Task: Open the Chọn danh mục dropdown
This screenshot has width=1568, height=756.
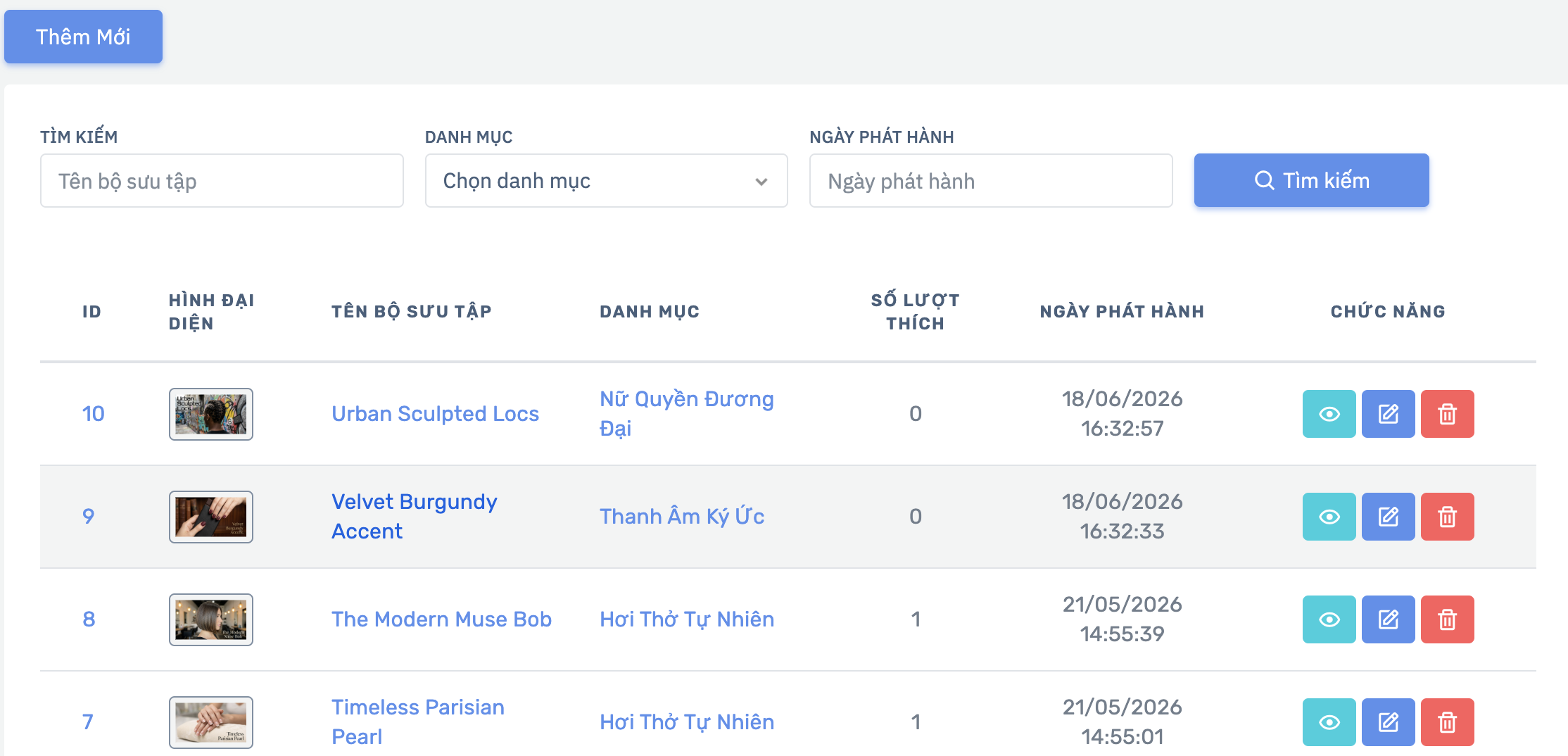Action: (x=606, y=181)
